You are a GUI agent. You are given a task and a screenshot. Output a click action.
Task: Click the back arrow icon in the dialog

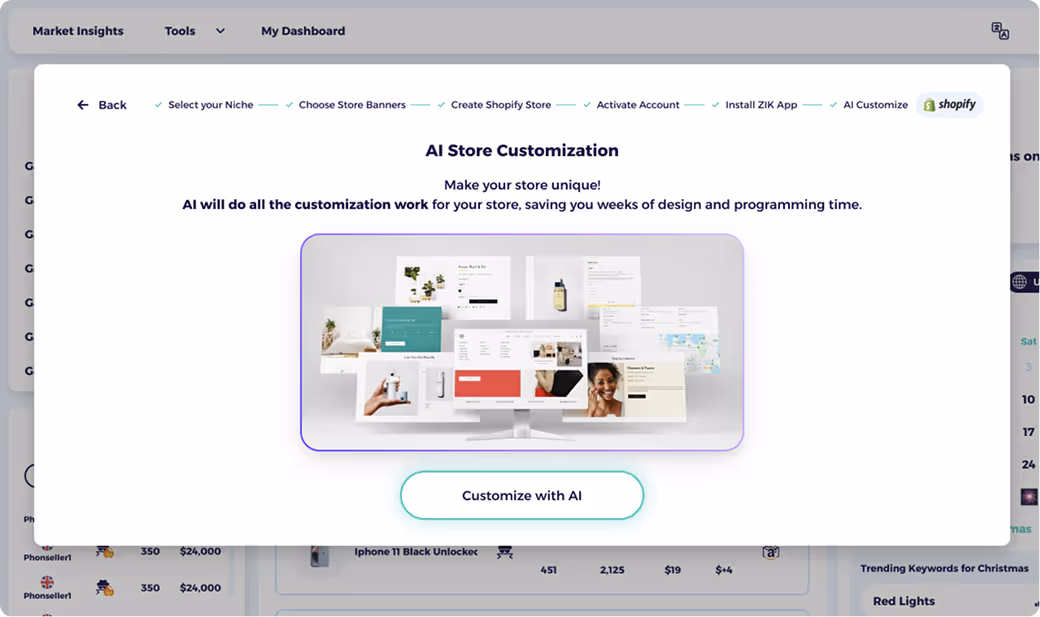coord(84,104)
